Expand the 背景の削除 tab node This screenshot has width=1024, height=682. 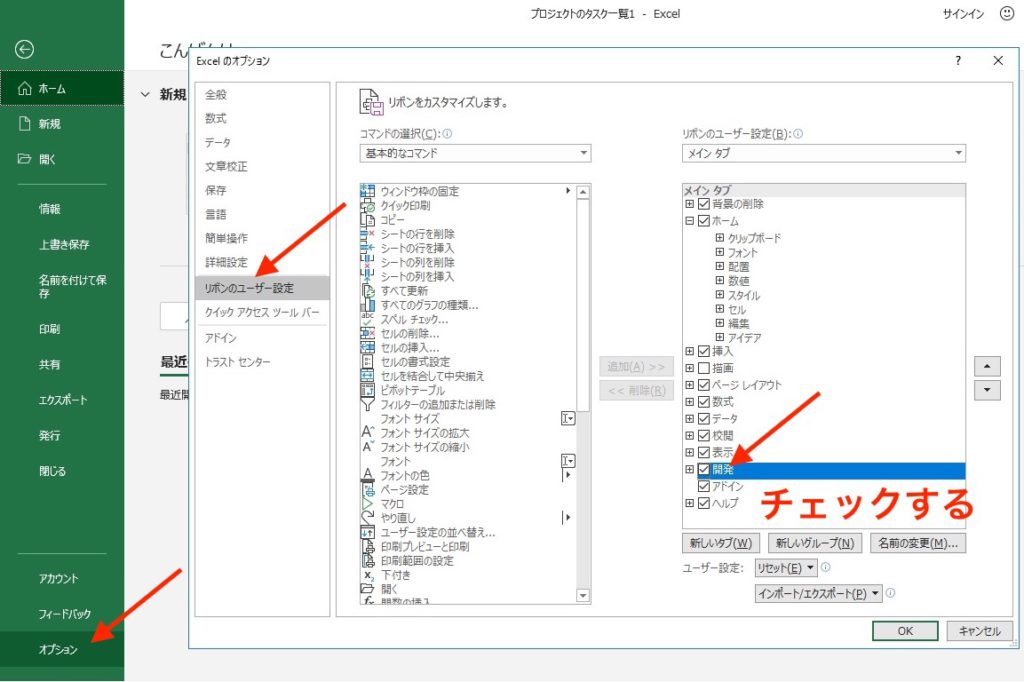pyautogui.click(x=689, y=204)
